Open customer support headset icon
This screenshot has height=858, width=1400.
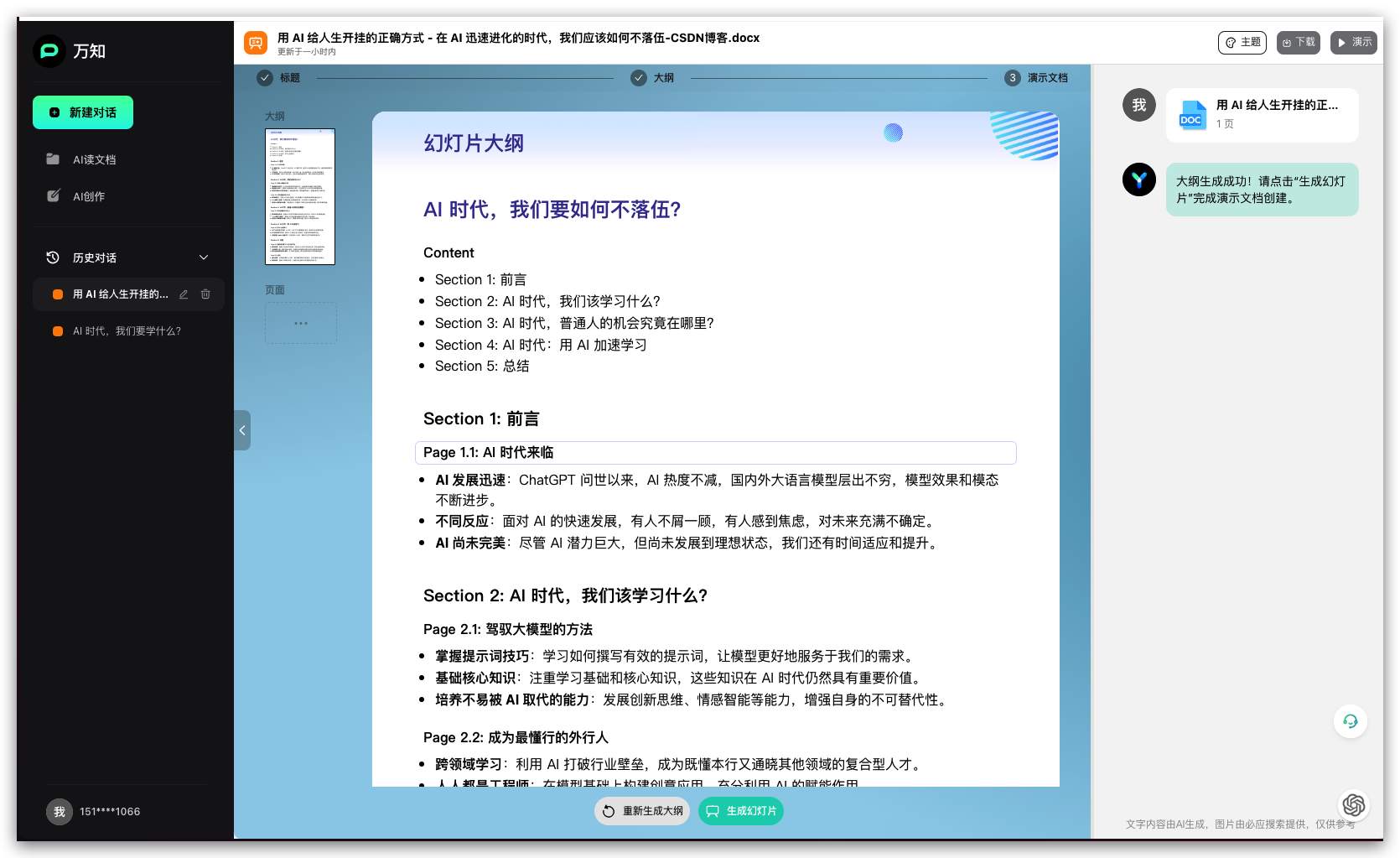[1351, 721]
